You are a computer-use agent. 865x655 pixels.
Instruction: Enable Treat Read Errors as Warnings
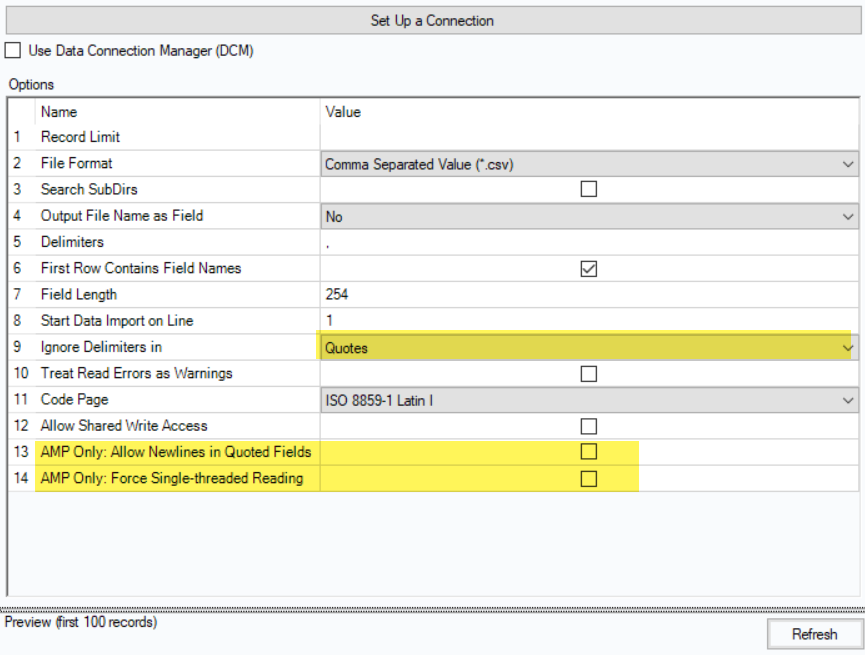coord(588,373)
